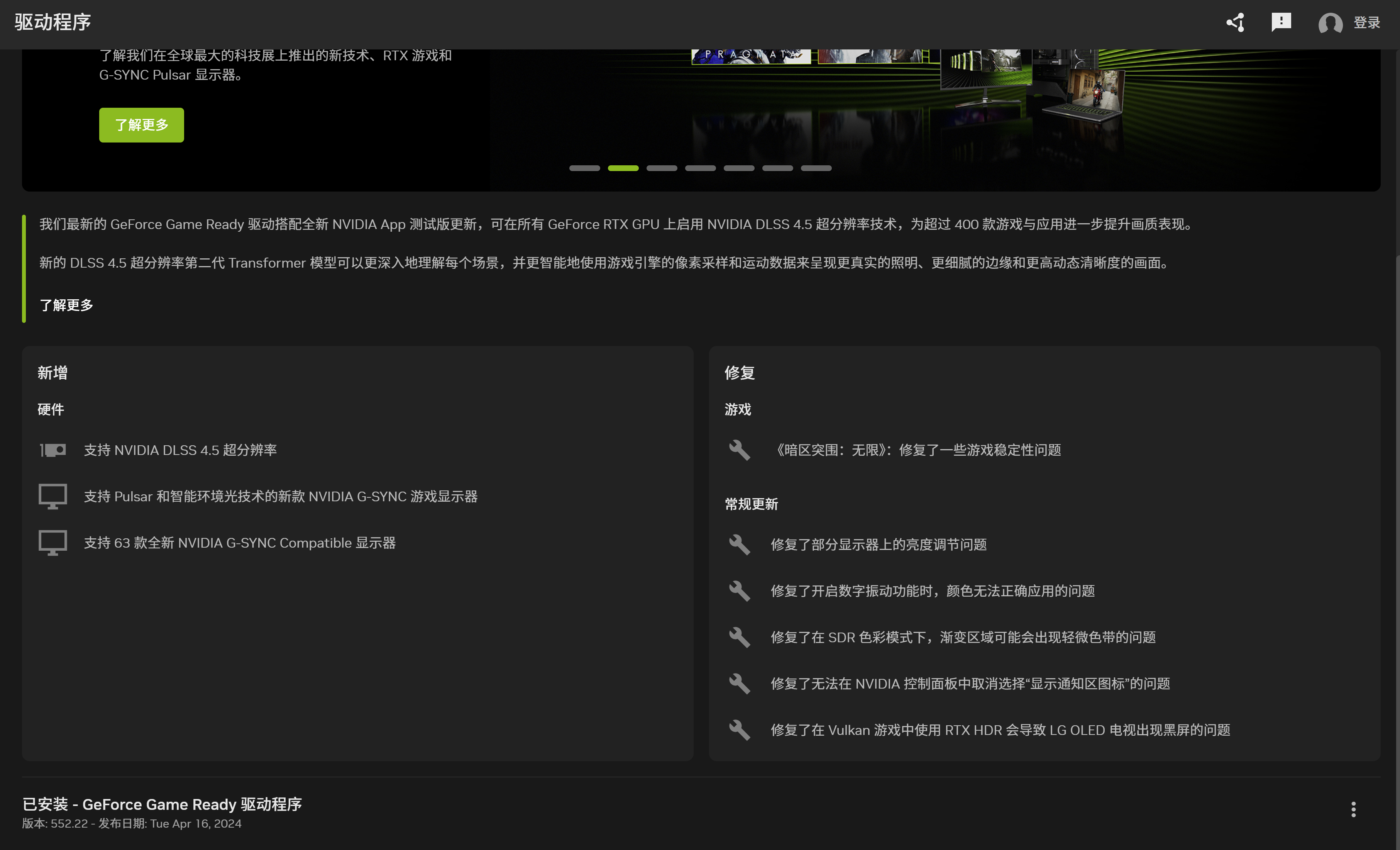The width and height of the screenshot is (1400, 850).
Task: Click the green 了解更多 banner button
Action: (x=142, y=125)
